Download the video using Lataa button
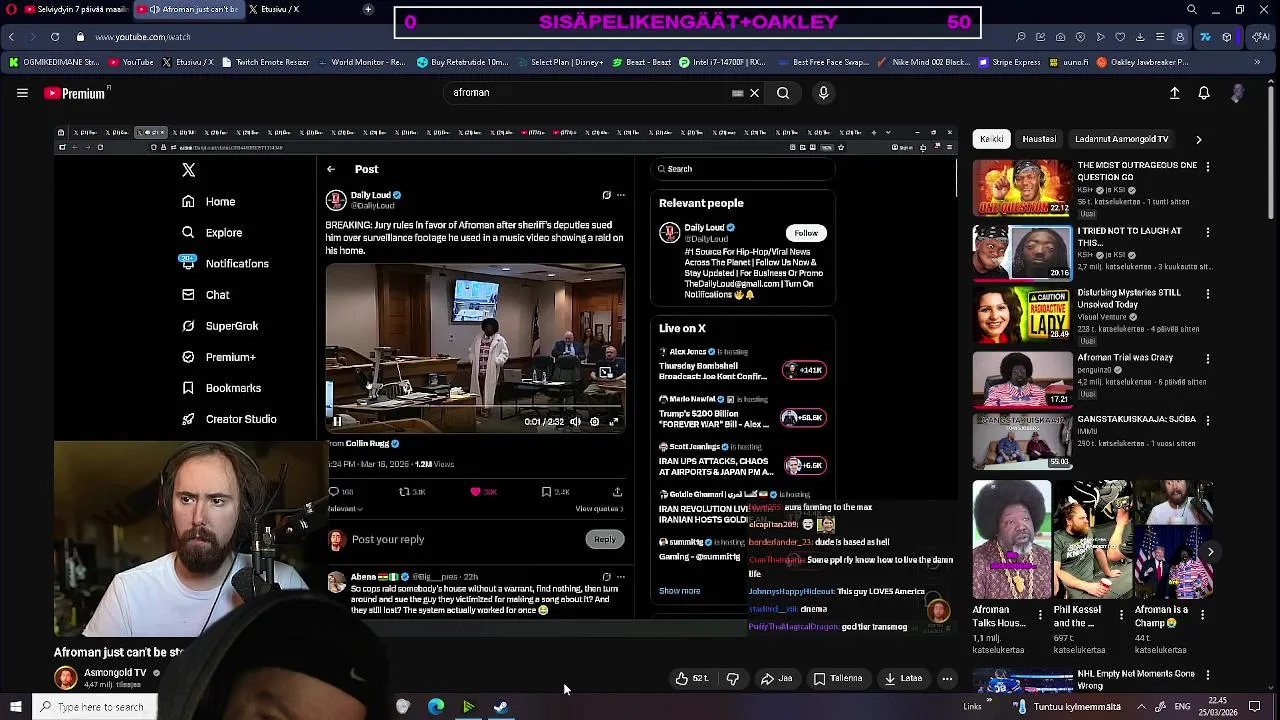The image size is (1280, 720). 903,678
